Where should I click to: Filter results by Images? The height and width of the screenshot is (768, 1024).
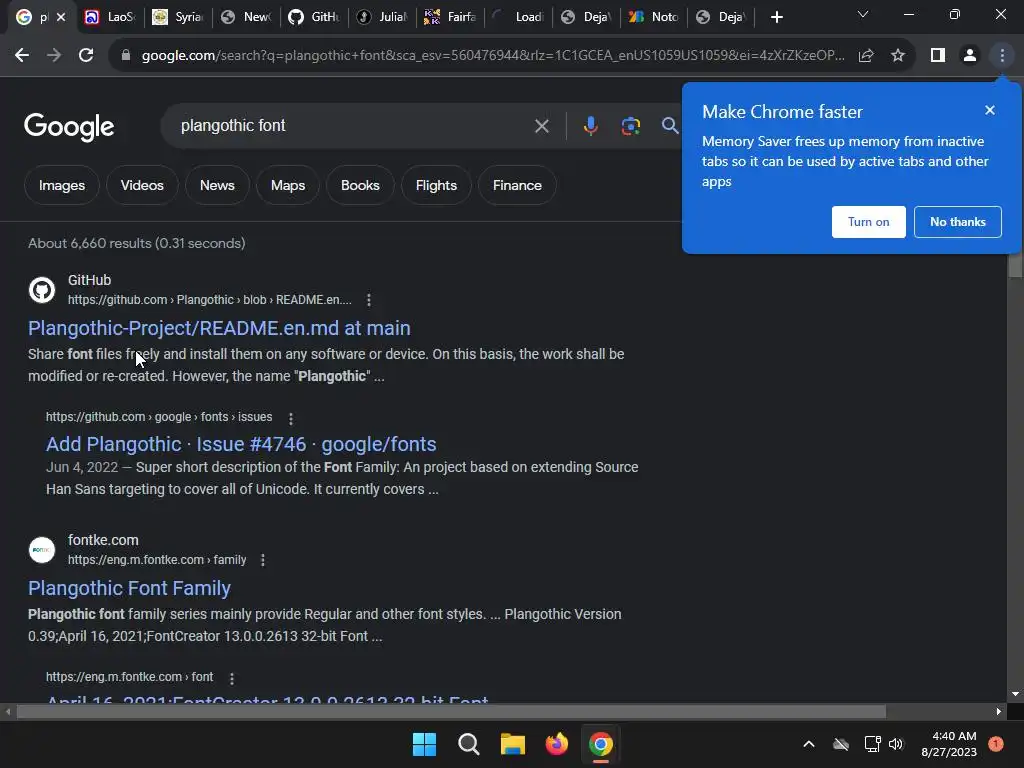pos(62,185)
